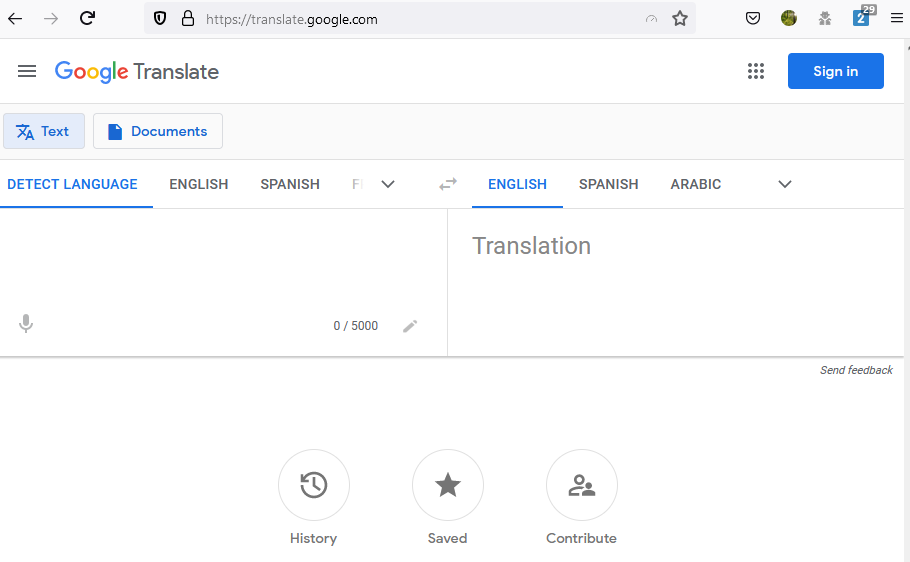
Task: Click the gray extension icon in toolbar
Action: (825, 19)
